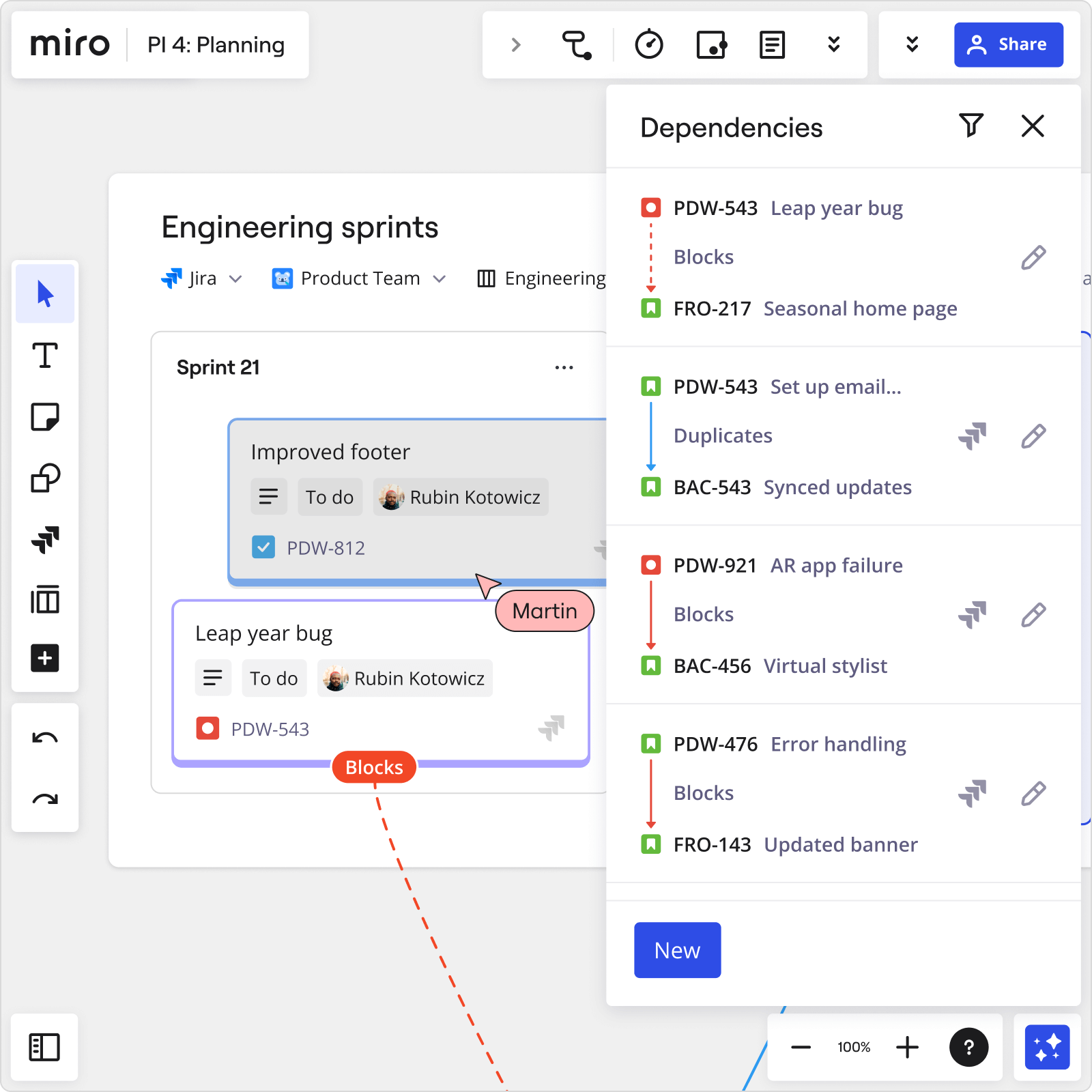The width and height of the screenshot is (1092, 1092).
Task: Open more apps plus button
Action: tap(45, 658)
